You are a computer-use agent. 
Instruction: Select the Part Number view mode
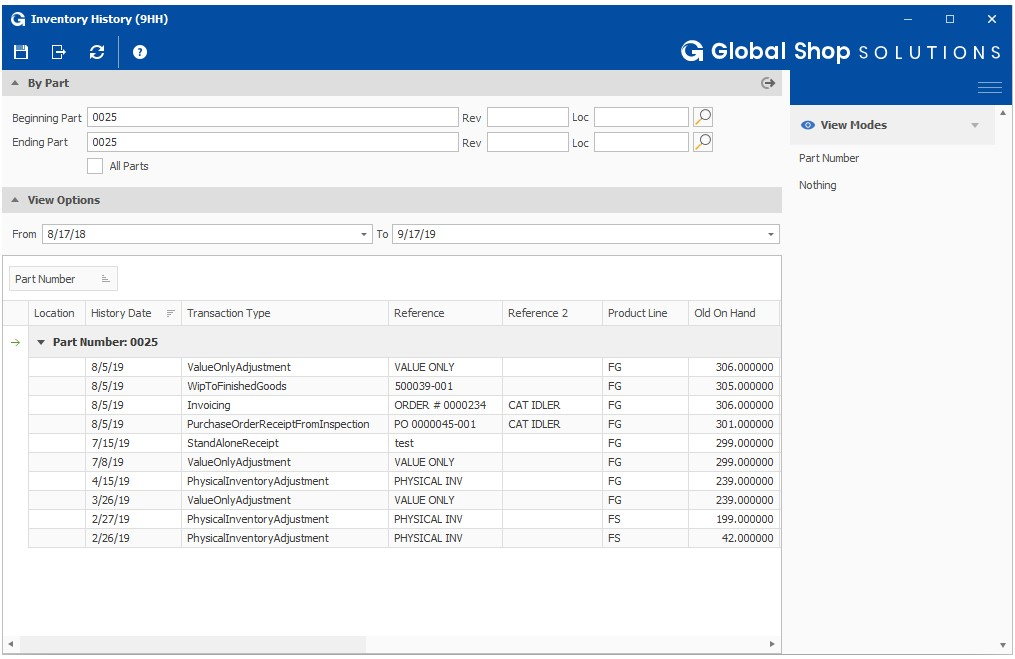pos(829,158)
